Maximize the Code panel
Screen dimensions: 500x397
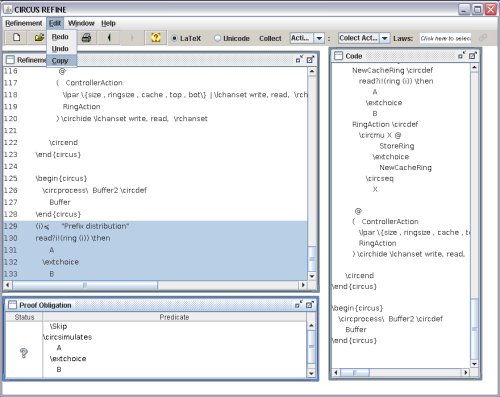pos(472,56)
